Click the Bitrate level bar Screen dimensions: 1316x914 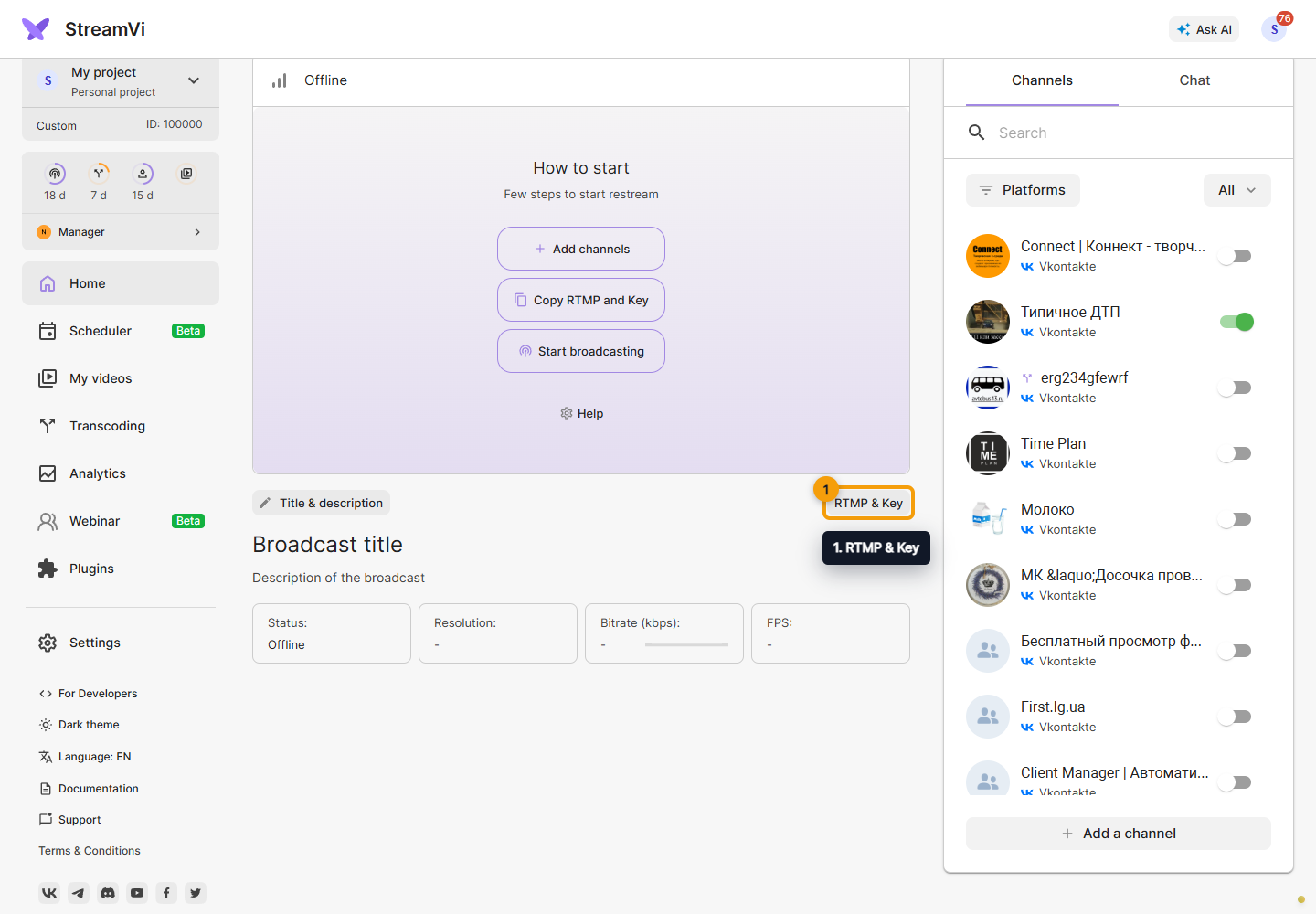pyautogui.click(x=686, y=645)
